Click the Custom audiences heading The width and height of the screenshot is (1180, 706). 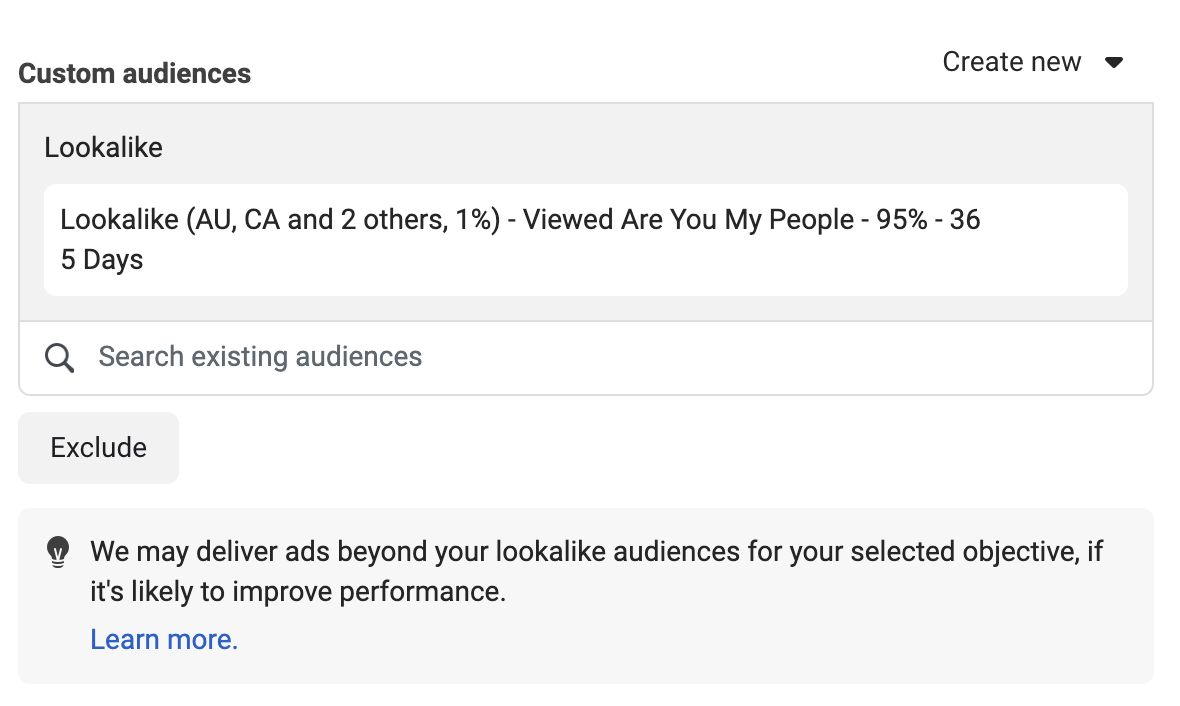click(135, 74)
